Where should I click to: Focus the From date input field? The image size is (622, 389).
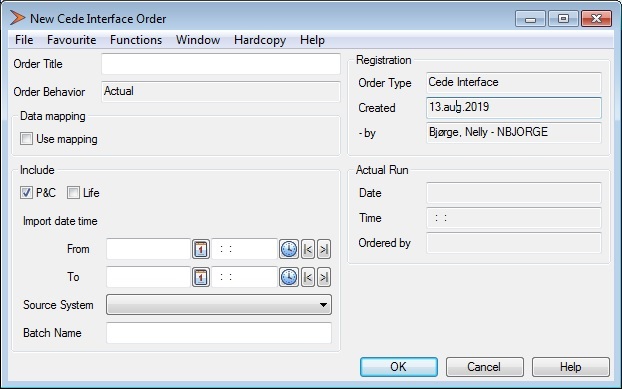pyautogui.click(x=148, y=249)
